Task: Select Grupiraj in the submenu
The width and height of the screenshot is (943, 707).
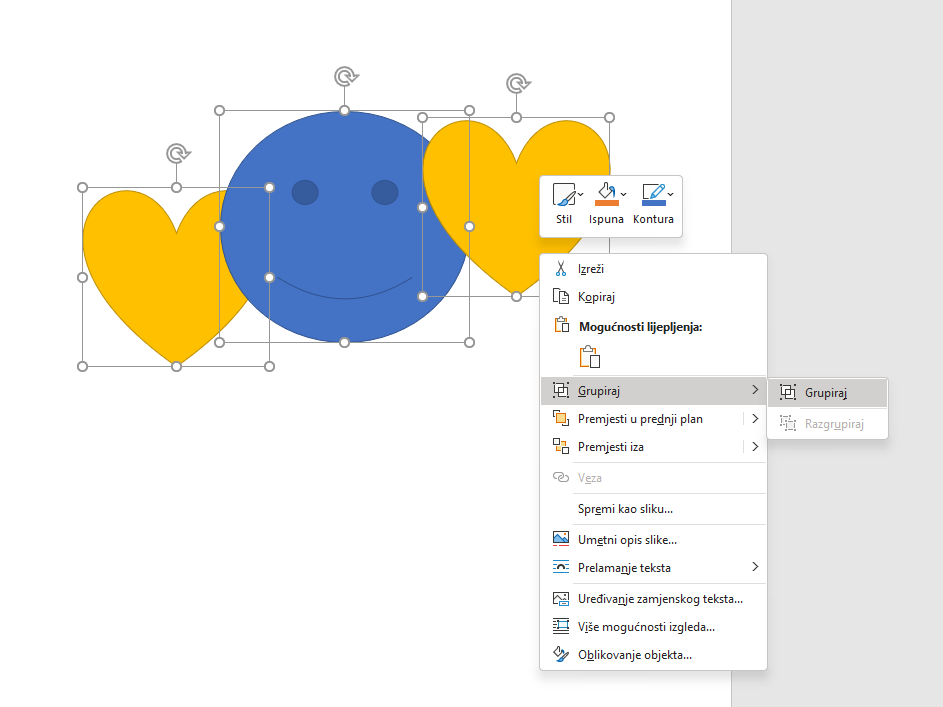Action: pyautogui.click(x=826, y=393)
